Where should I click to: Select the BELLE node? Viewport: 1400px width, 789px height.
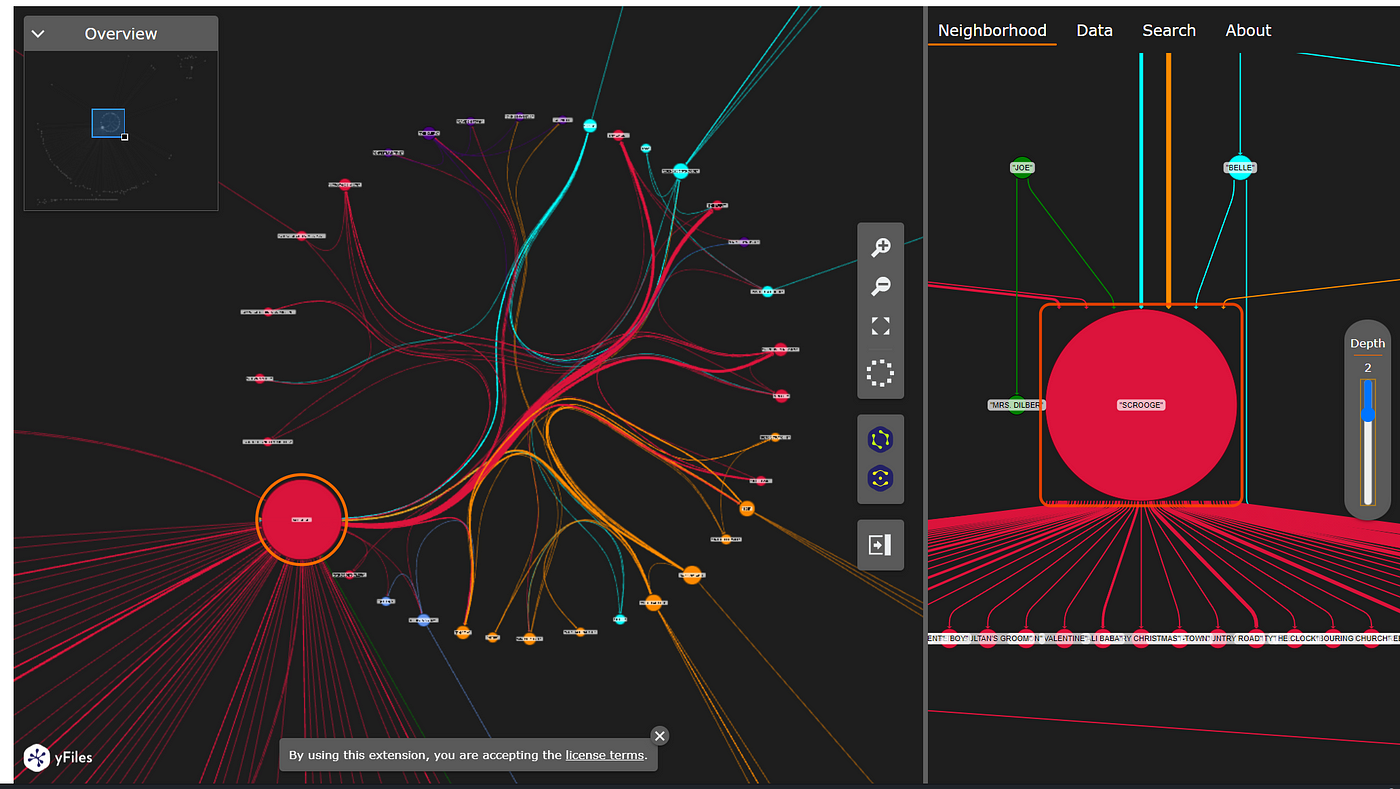click(x=1239, y=168)
